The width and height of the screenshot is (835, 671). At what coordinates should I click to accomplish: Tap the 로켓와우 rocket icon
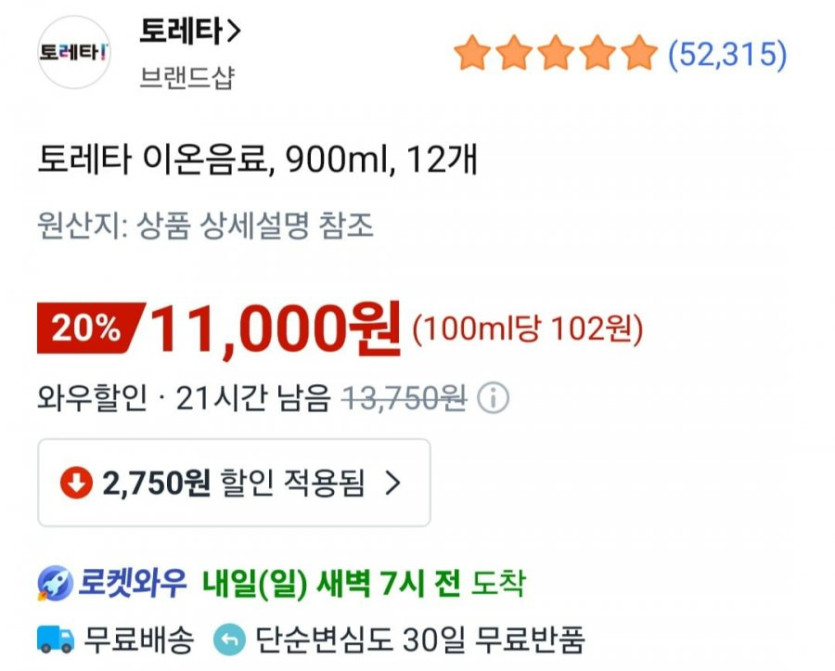coord(54,582)
